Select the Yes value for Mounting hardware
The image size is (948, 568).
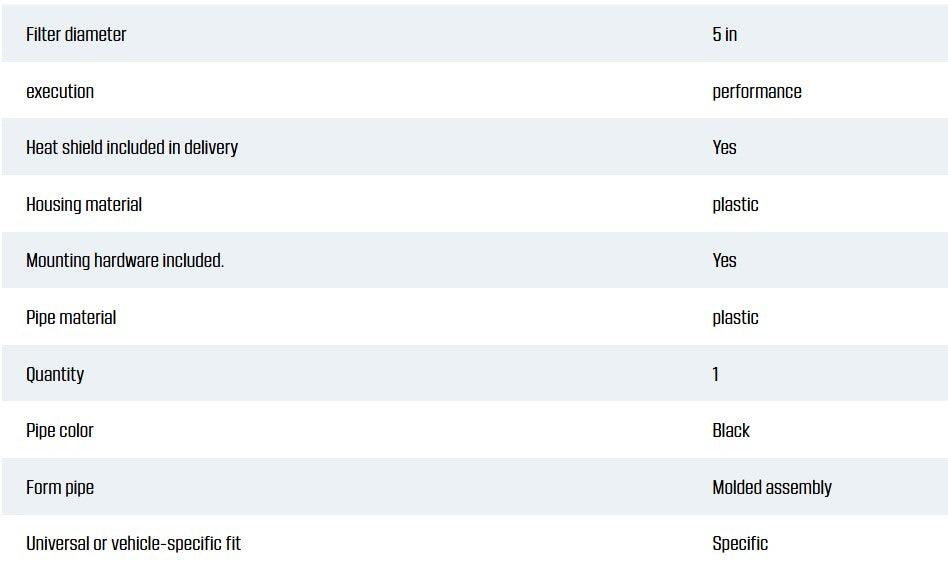click(x=725, y=260)
